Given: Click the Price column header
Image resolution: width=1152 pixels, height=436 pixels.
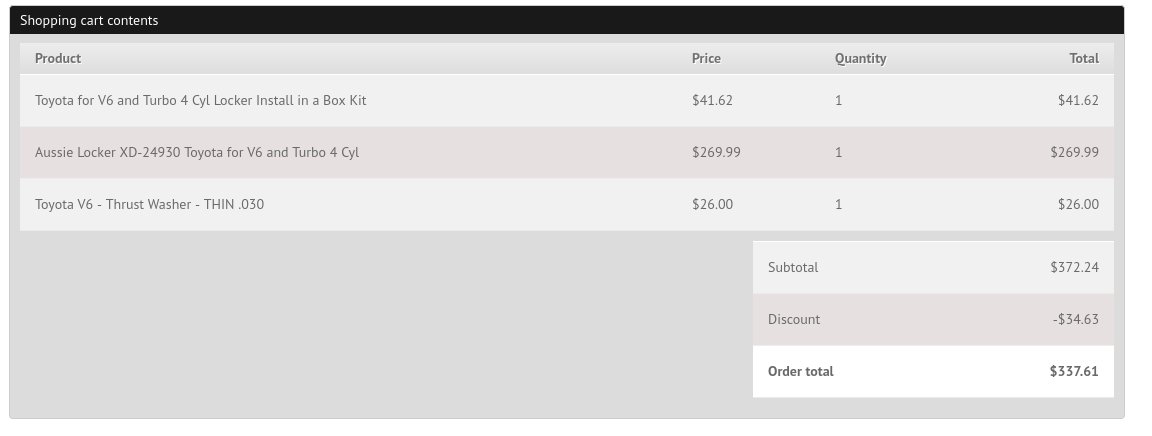Looking at the screenshot, I should click(x=706, y=58).
